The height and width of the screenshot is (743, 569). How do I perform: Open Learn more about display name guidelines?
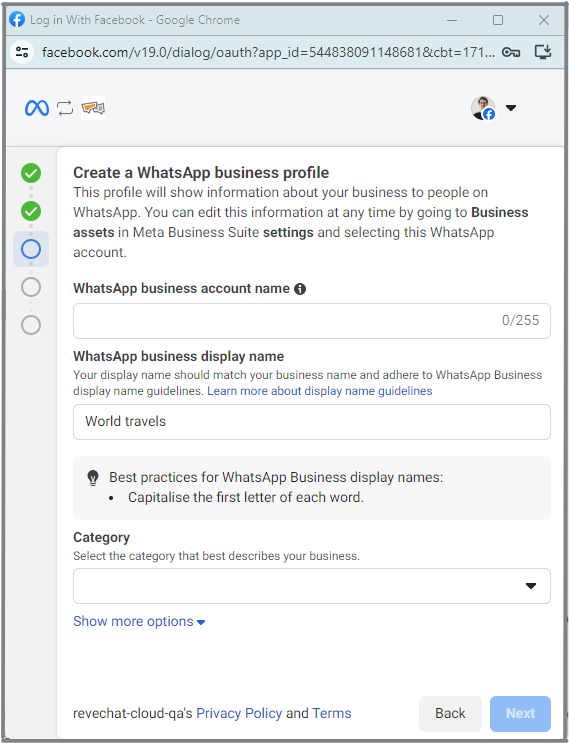320,391
